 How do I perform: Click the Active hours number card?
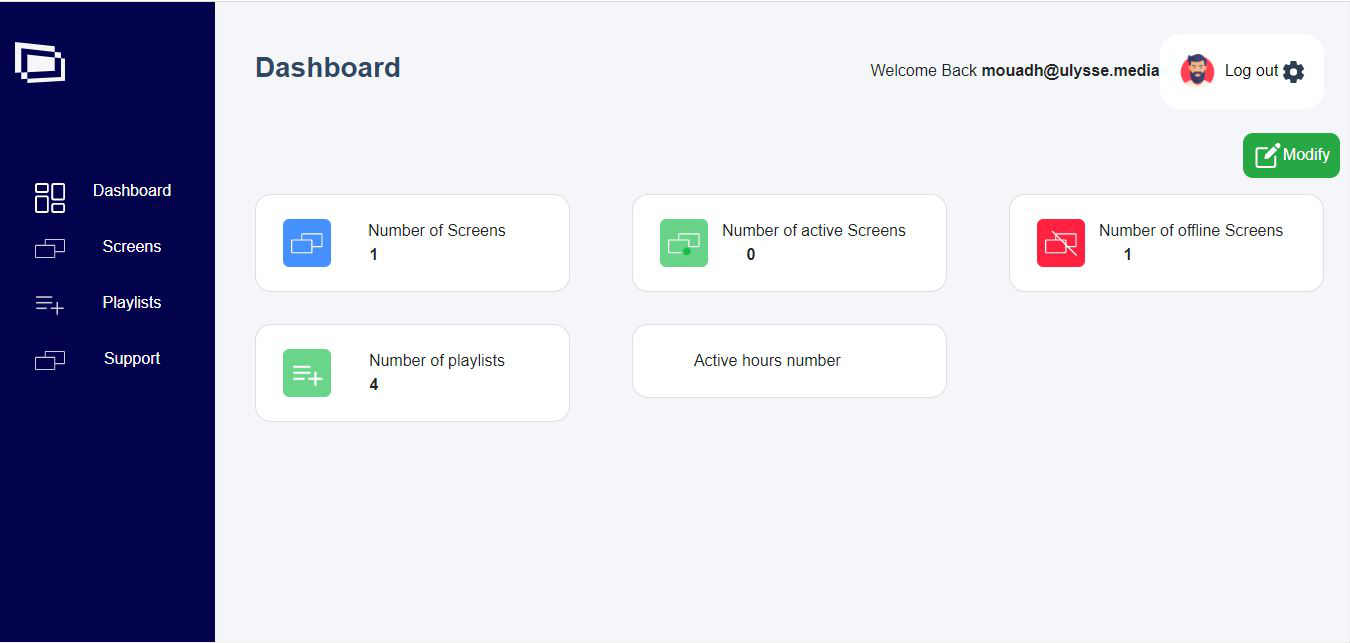pyautogui.click(x=789, y=361)
